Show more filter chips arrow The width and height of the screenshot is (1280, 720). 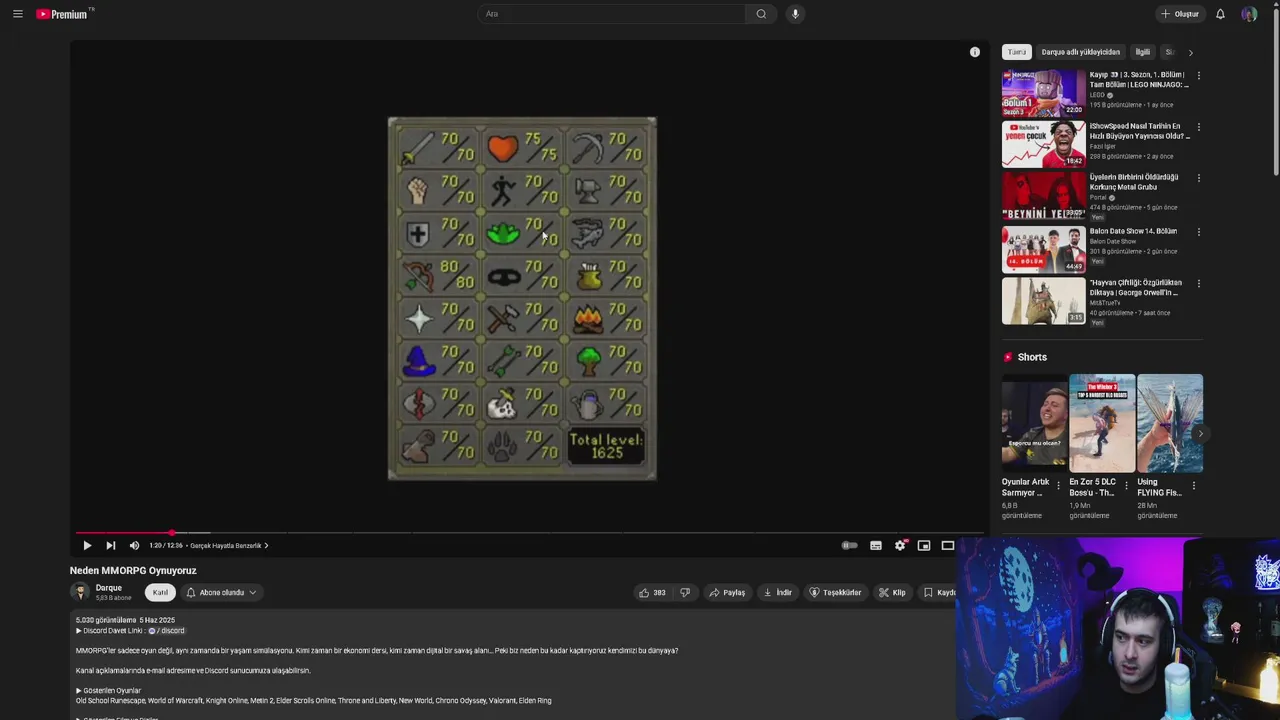[1190, 52]
